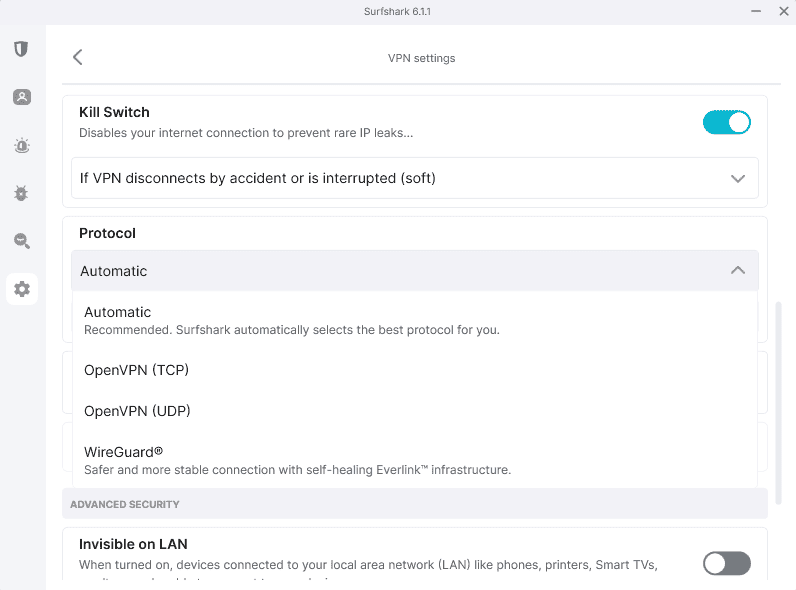This screenshot has height=590, width=796.
Task: Open the Alert siren icon in sidebar
Action: point(22,146)
